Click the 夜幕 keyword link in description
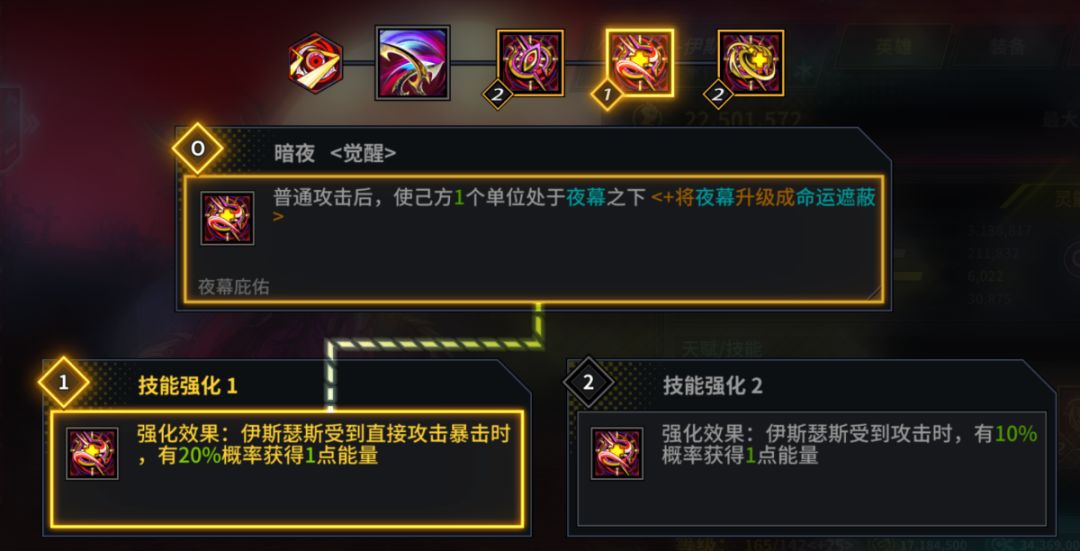This screenshot has height=551, width=1080. point(586,198)
